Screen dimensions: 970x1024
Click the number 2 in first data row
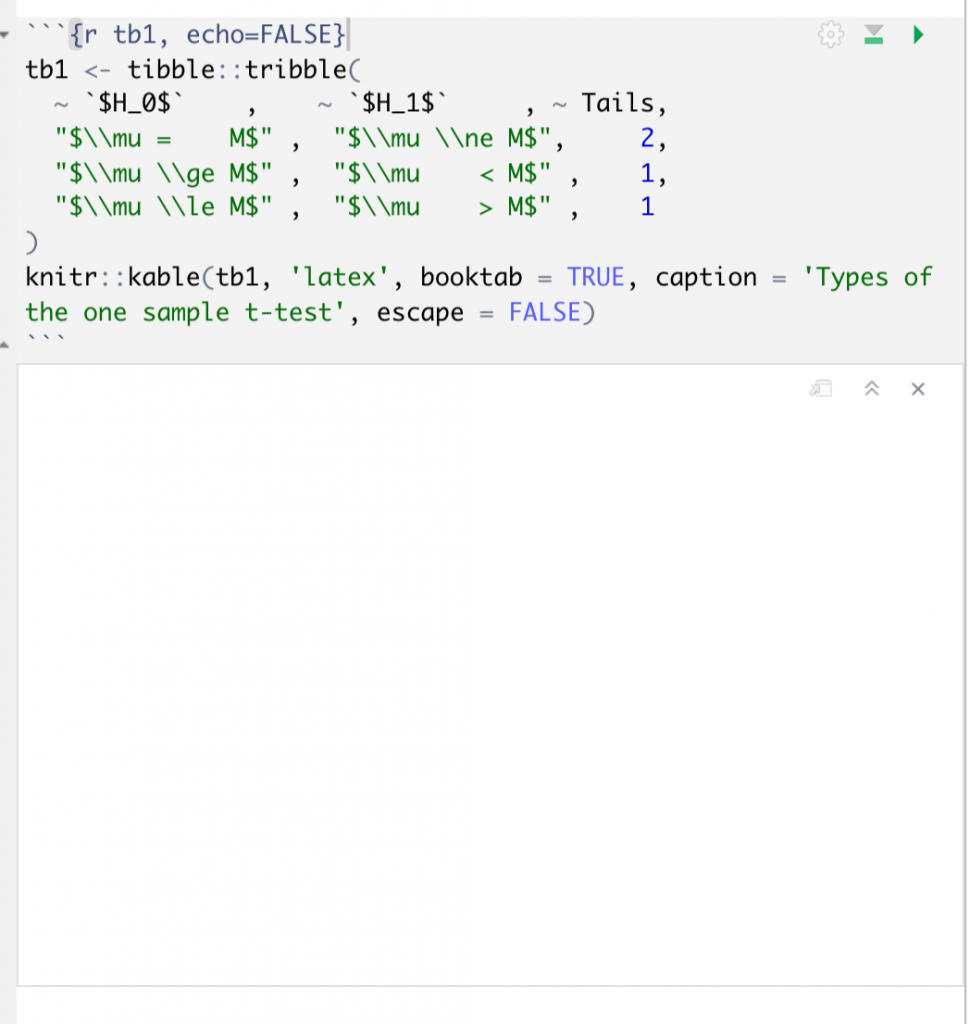[x=647, y=139]
